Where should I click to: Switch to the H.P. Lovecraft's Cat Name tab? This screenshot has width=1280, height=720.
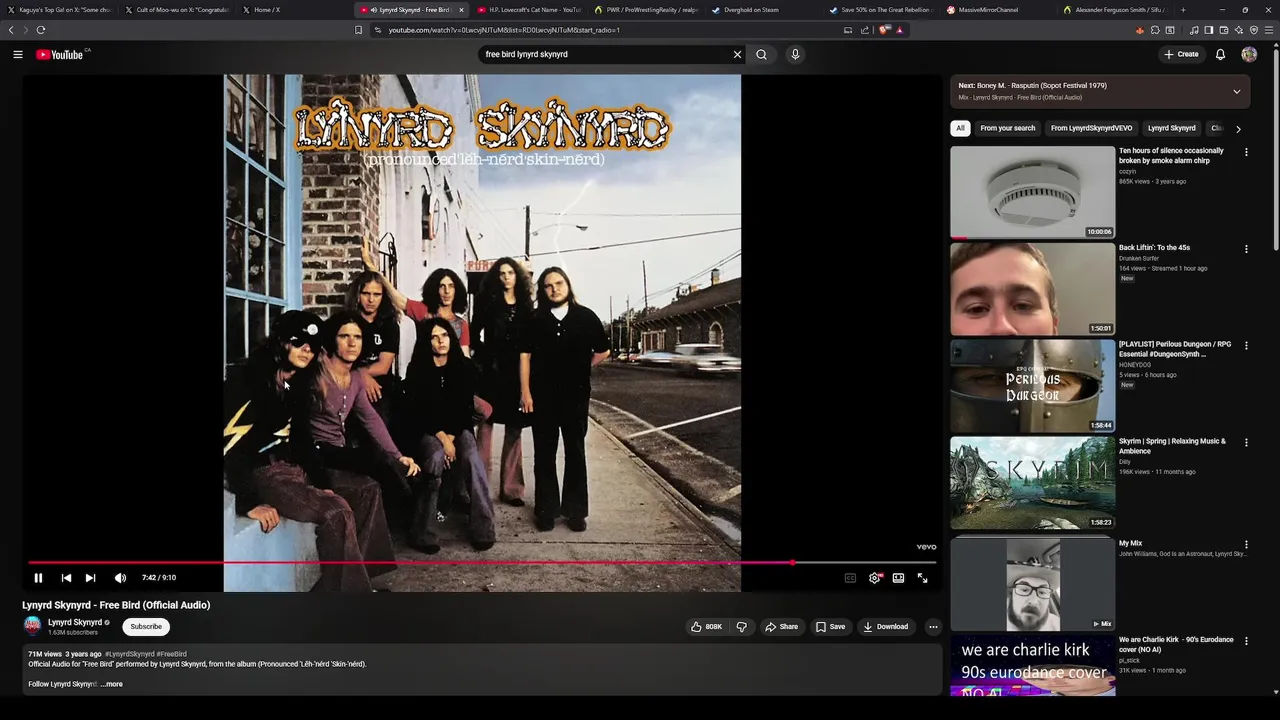tap(528, 10)
